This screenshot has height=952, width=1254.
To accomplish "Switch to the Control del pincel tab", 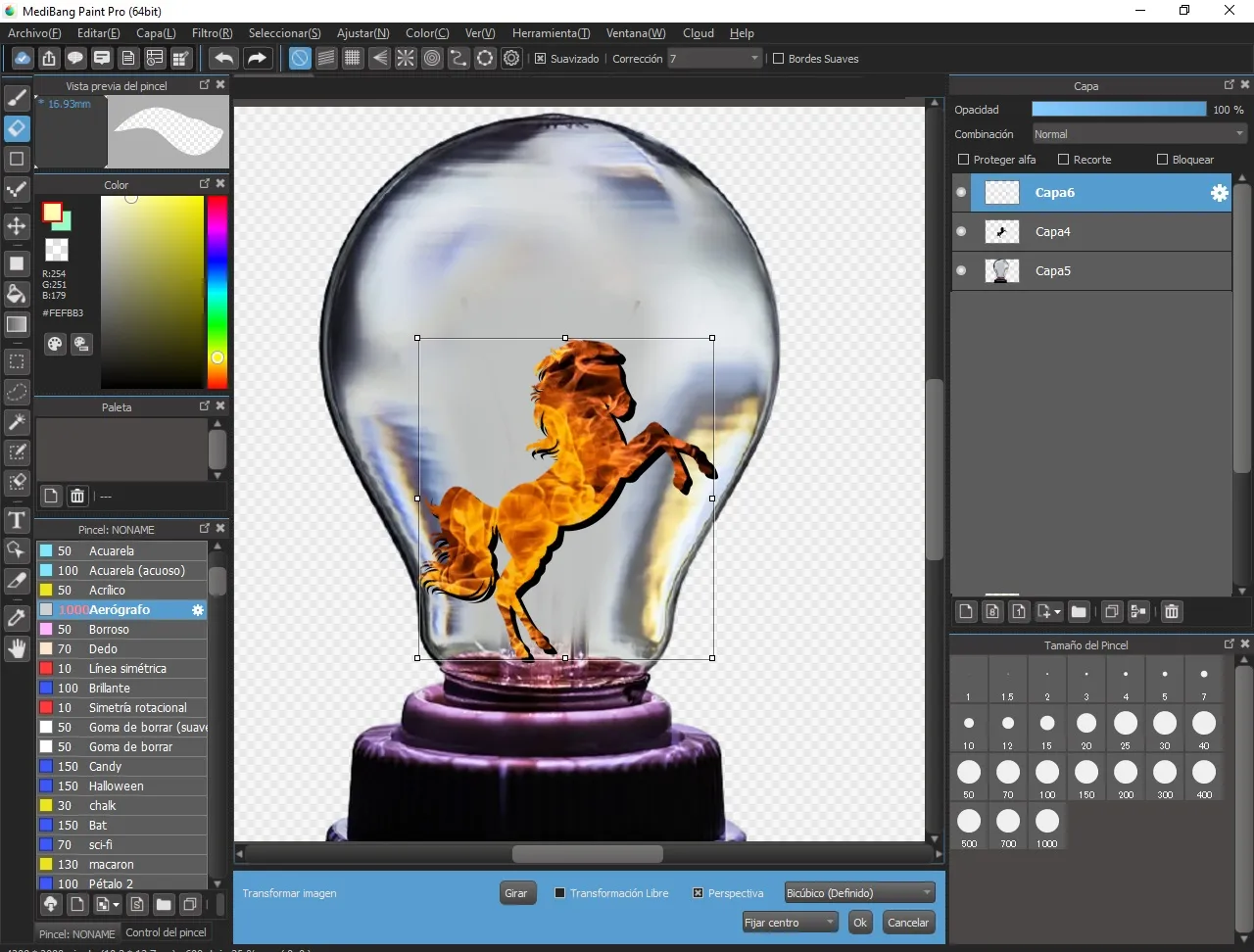I will [x=167, y=932].
